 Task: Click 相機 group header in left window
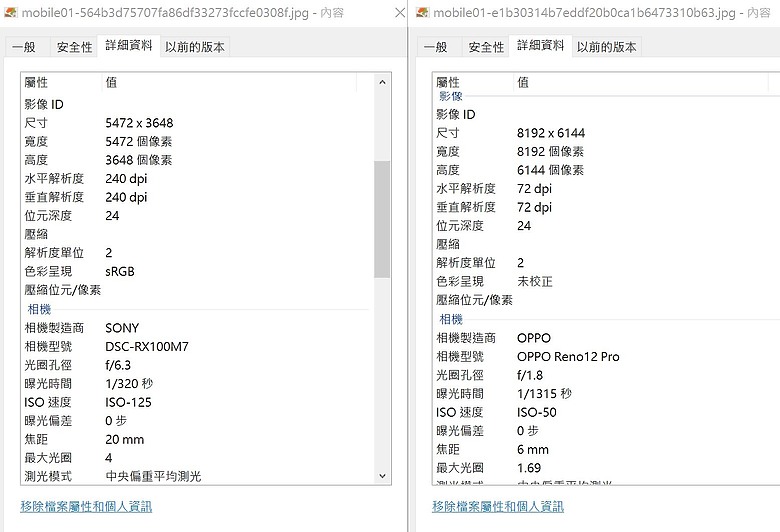pyautogui.click(x=39, y=310)
